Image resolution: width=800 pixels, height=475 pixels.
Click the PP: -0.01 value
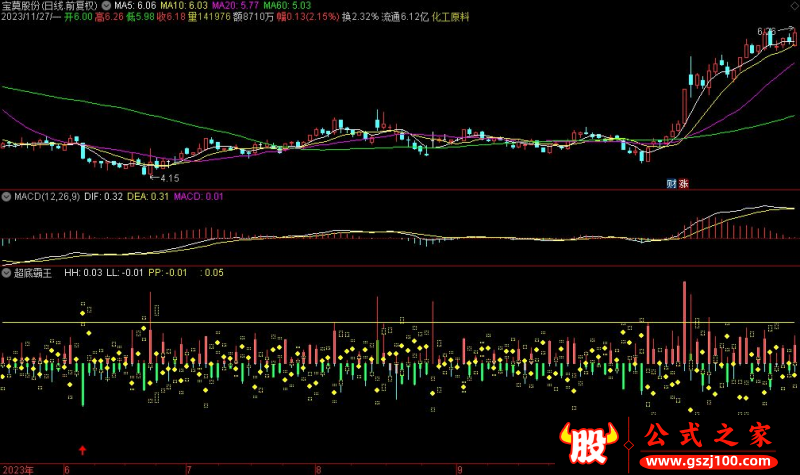pos(168,273)
